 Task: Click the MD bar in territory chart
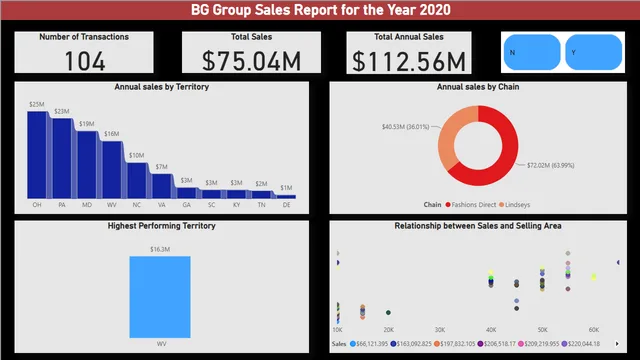87,164
